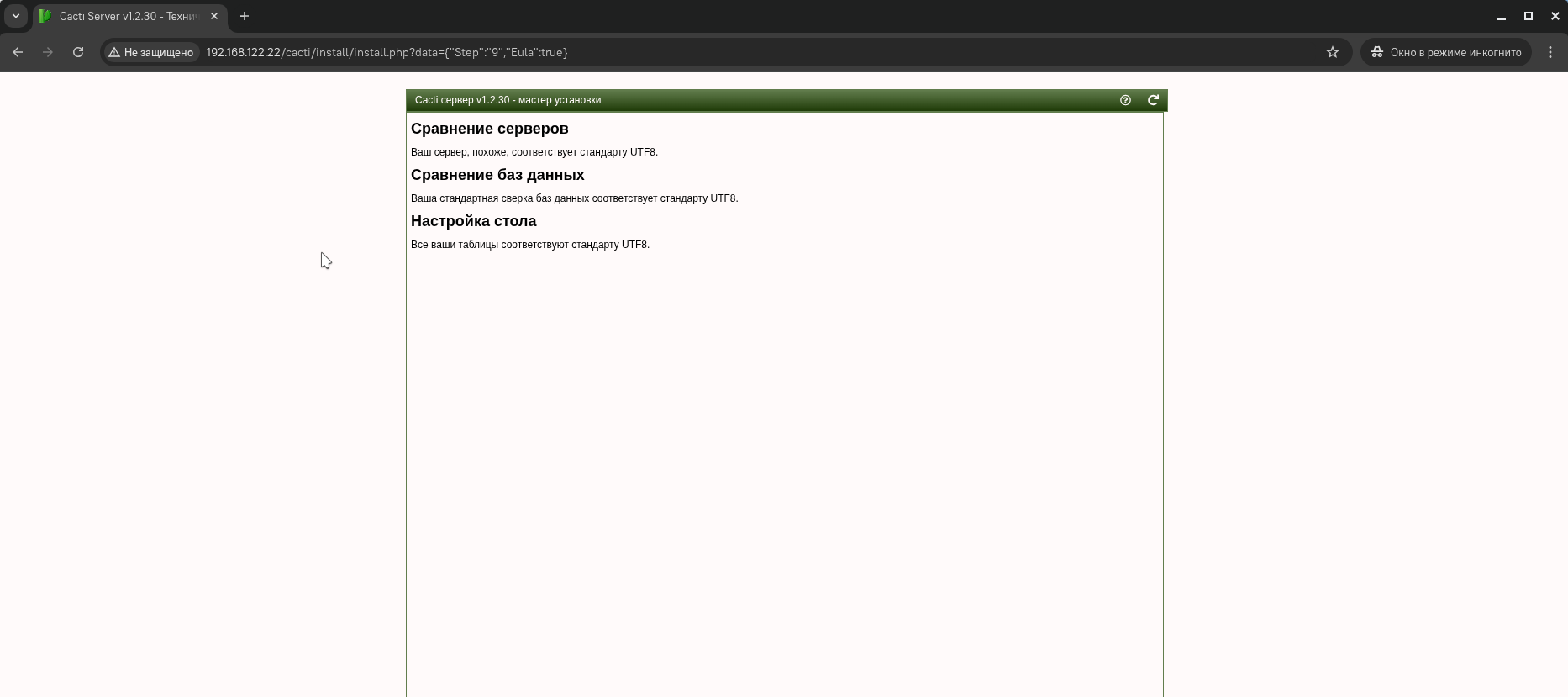Open the incognito window indicator
The image size is (1568, 697).
tap(1446, 52)
